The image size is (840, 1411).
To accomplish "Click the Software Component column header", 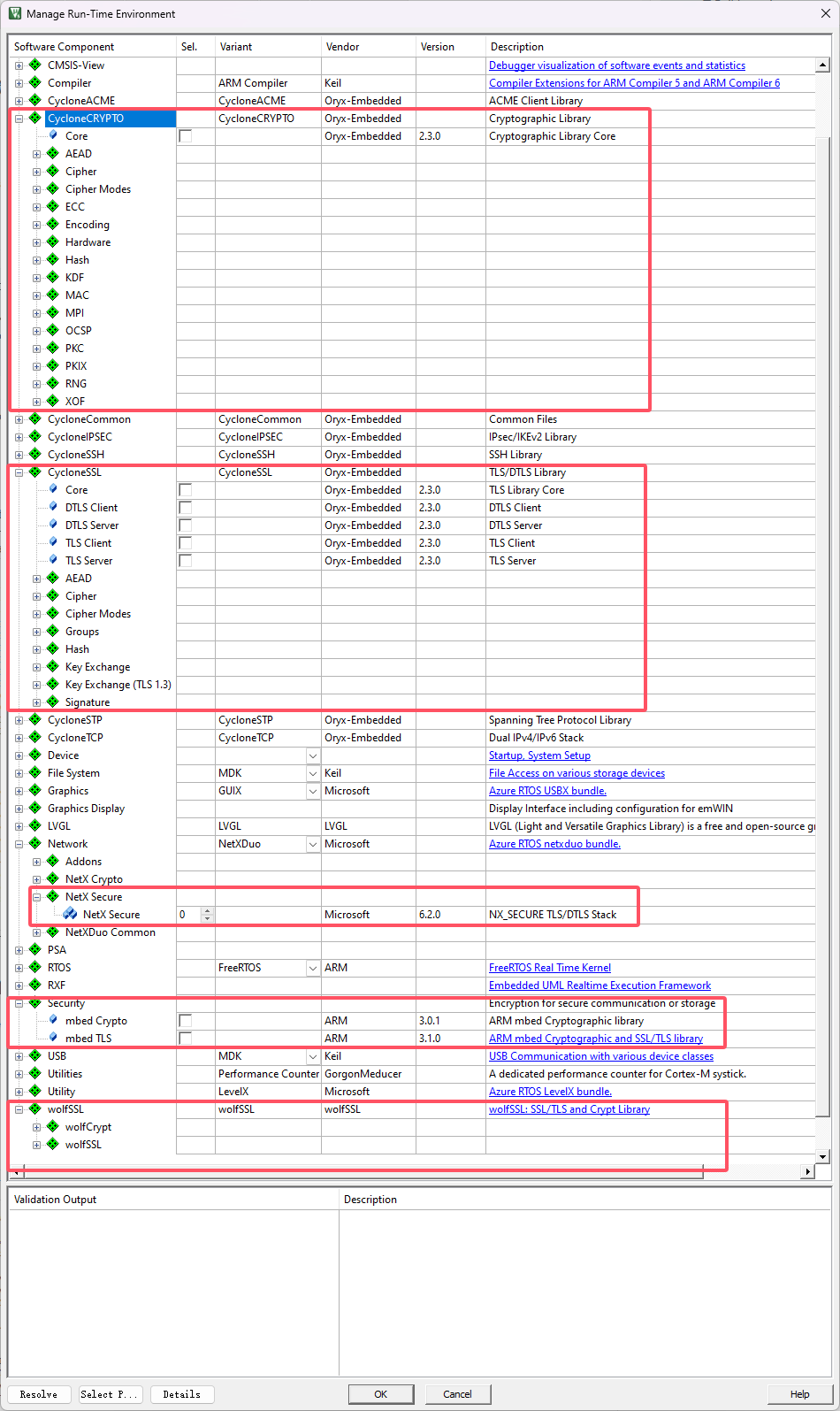I will pyautogui.click(x=93, y=47).
